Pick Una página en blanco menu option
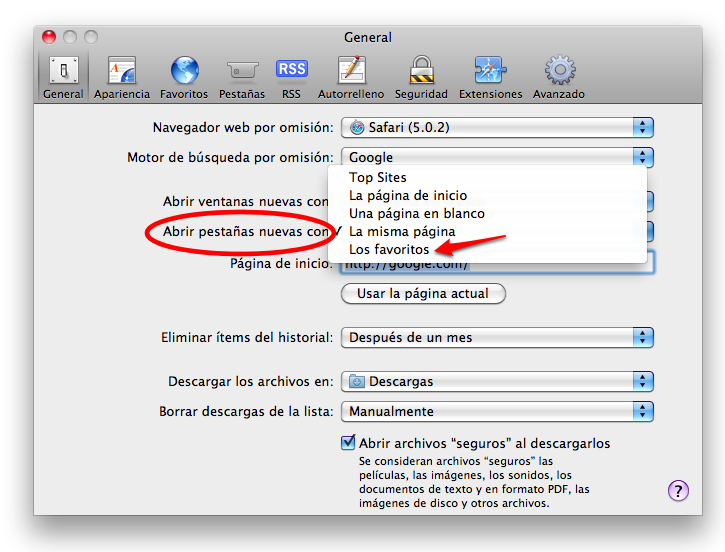This screenshot has width=725, height=552. click(x=416, y=213)
